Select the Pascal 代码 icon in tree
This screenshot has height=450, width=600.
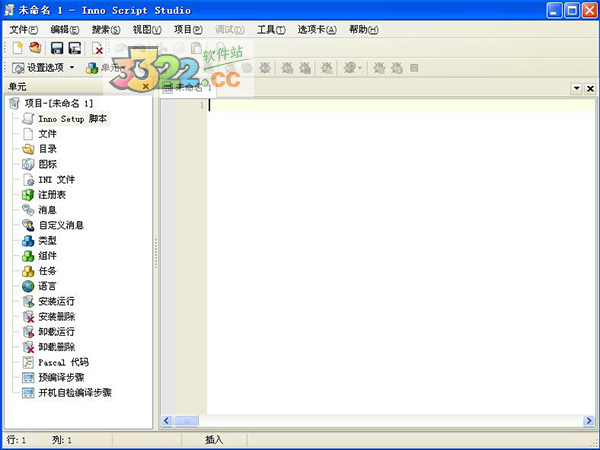click(x=28, y=362)
